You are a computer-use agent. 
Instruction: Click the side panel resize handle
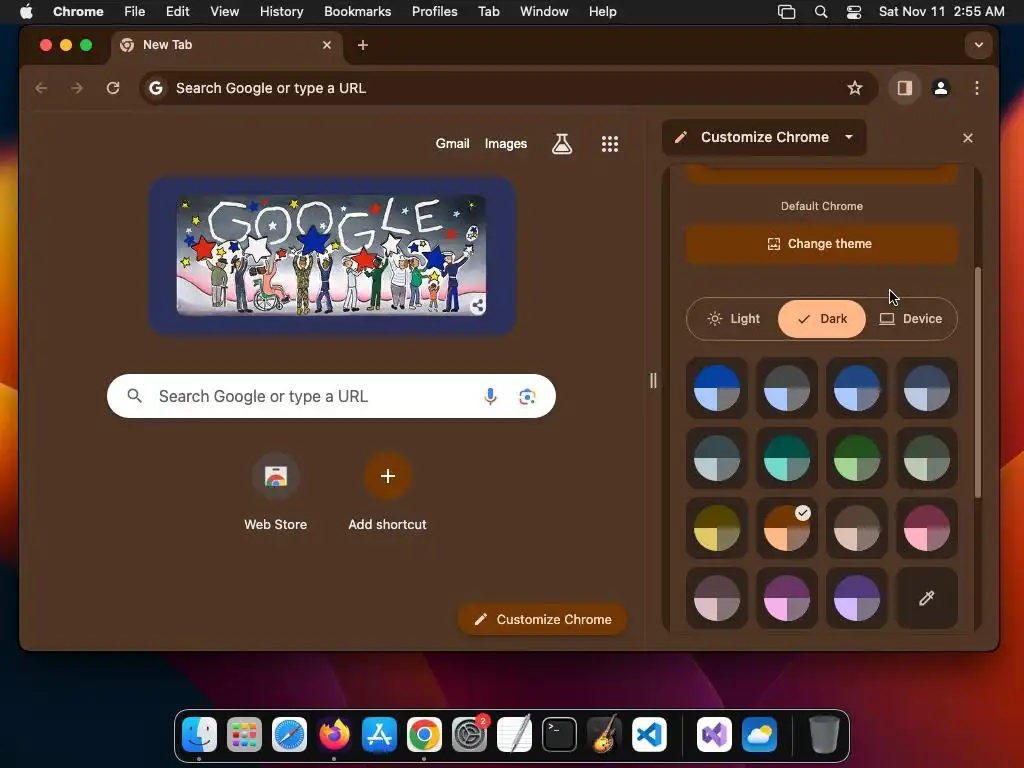653,380
